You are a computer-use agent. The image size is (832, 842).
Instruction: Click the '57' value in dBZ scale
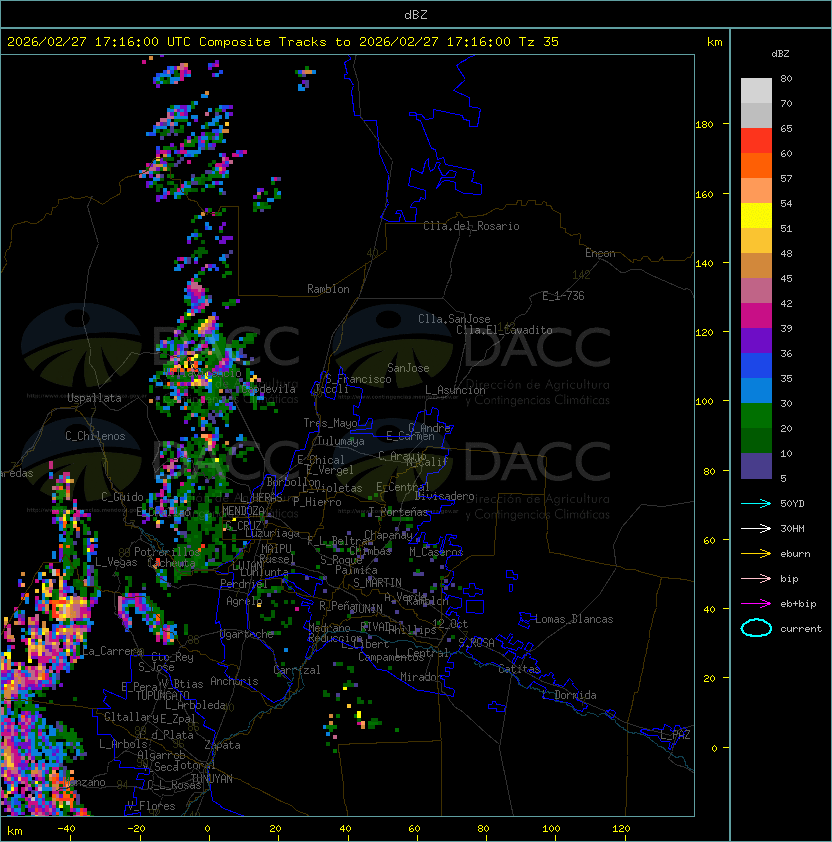tap(786, 178)
